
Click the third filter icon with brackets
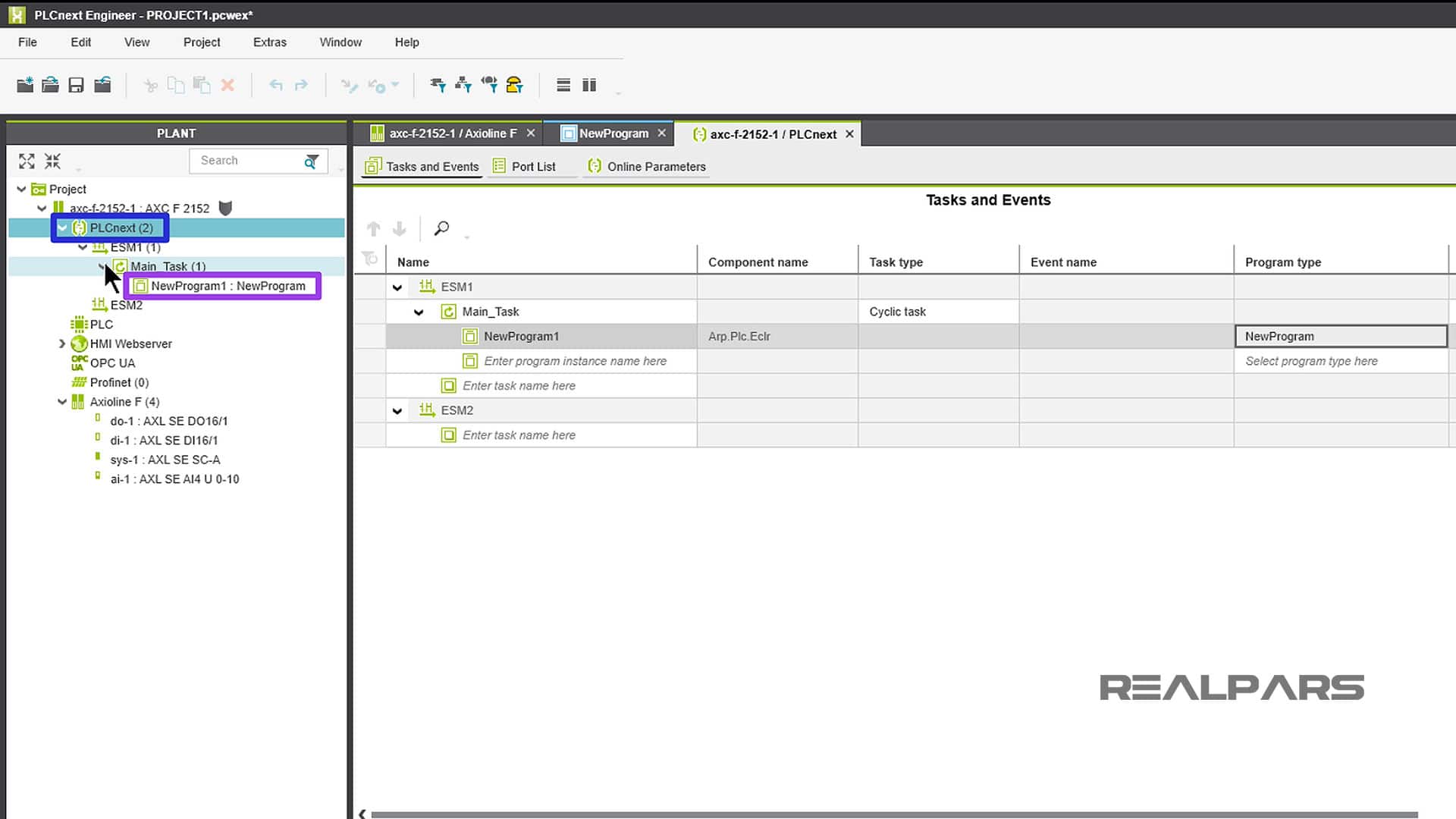coord(489,85)
